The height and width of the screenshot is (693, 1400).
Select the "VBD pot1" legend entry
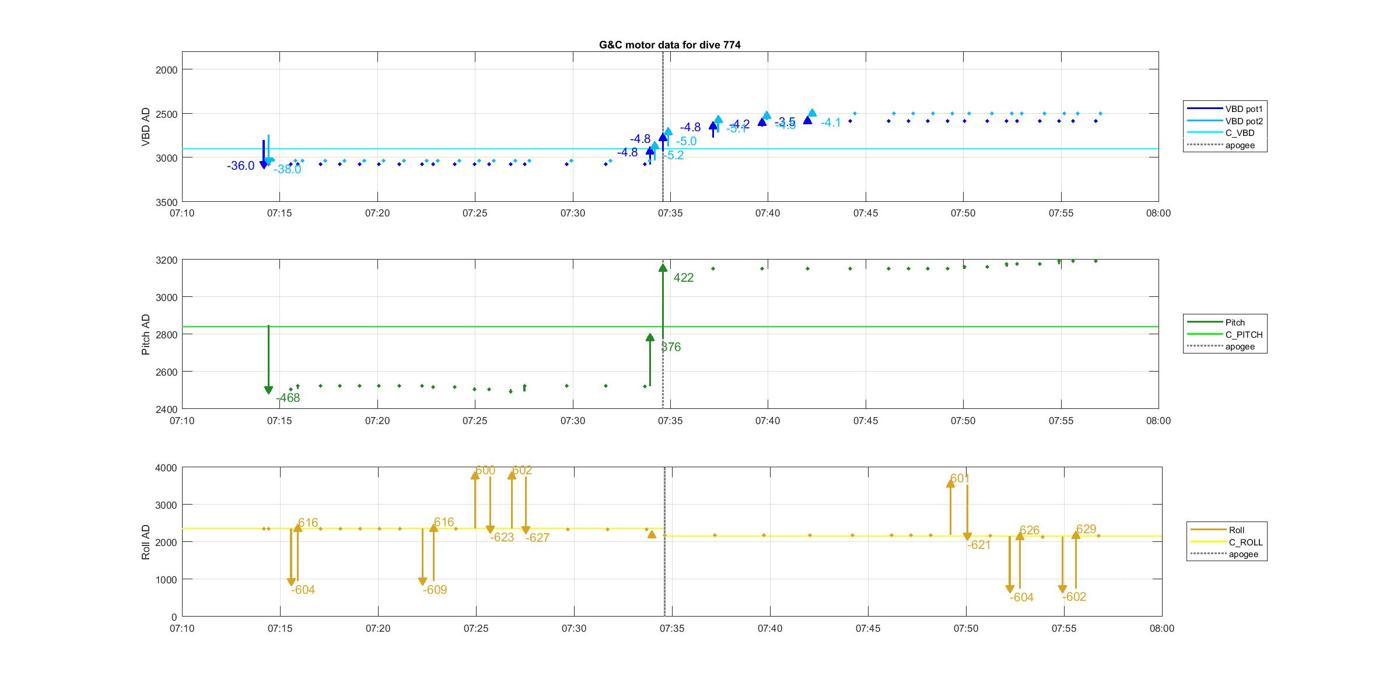point(1226,108)
